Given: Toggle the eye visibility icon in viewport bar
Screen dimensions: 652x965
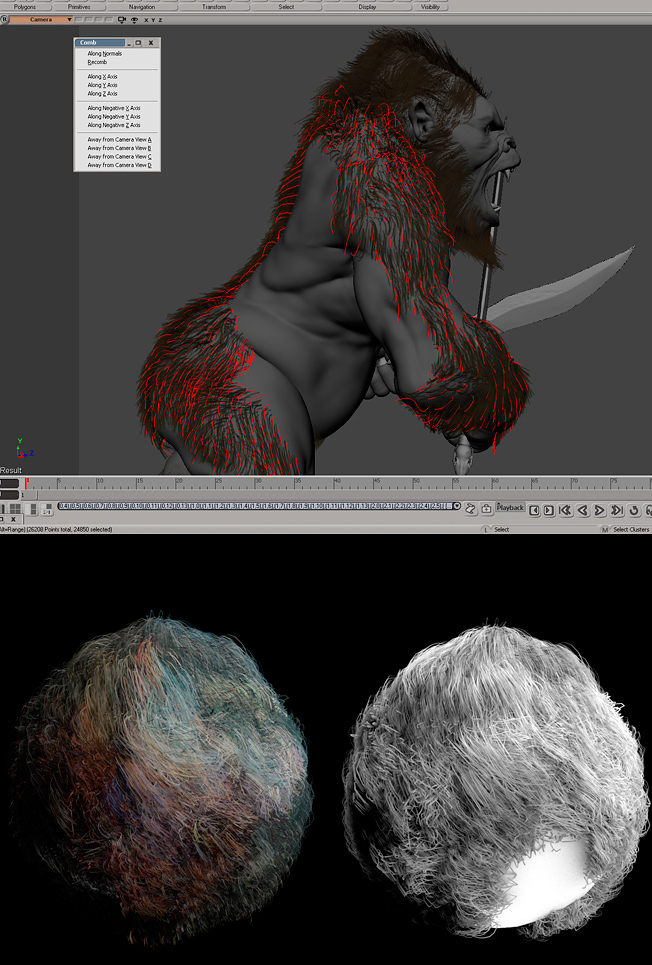Looking at the screenshot, I should pyautogui.click(x=134, y=20).
